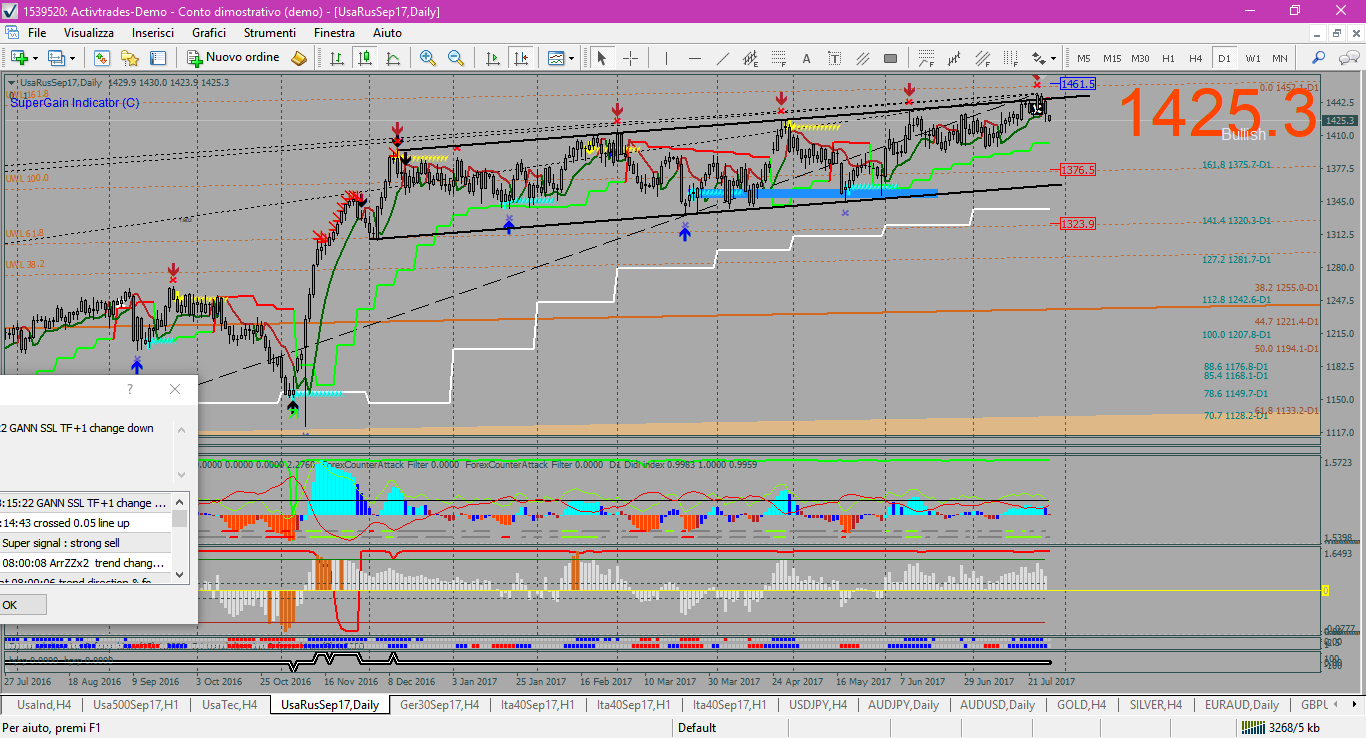Viewport: 1366px width, 738px height.
Task: Toggle chart shift from right edge
Action: [520, 58]
